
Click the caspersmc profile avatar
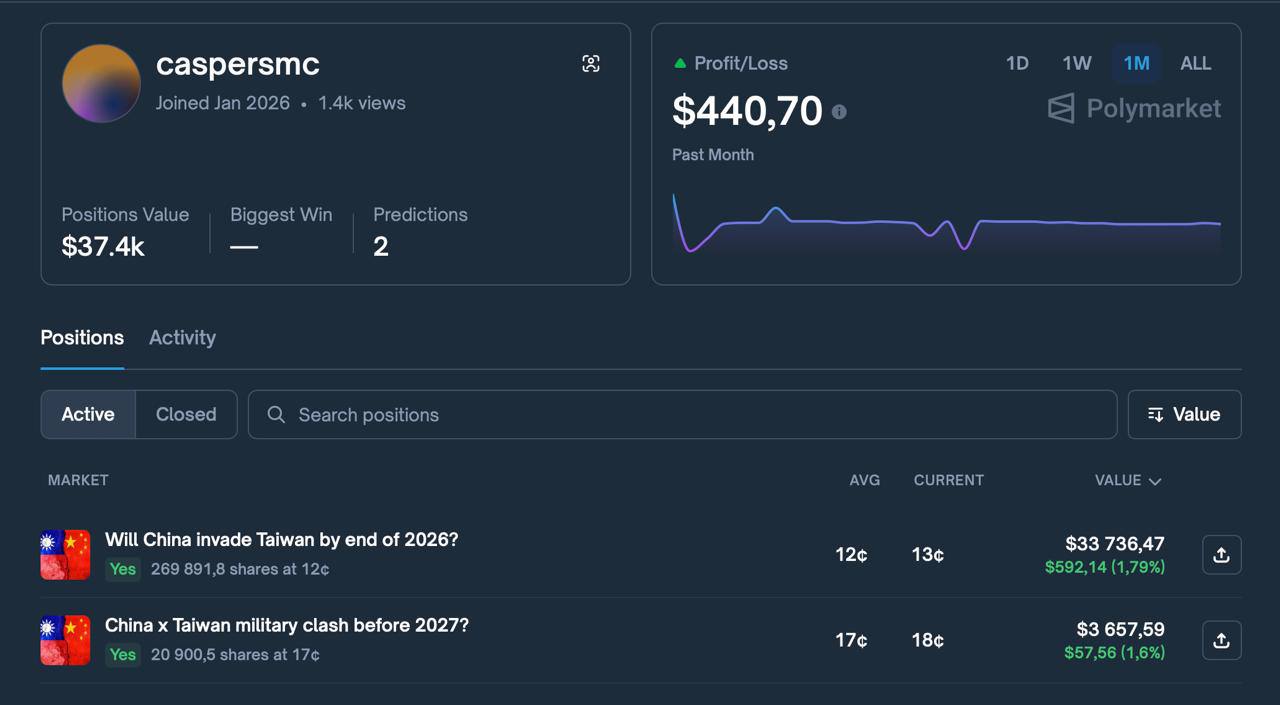[101, 83]
